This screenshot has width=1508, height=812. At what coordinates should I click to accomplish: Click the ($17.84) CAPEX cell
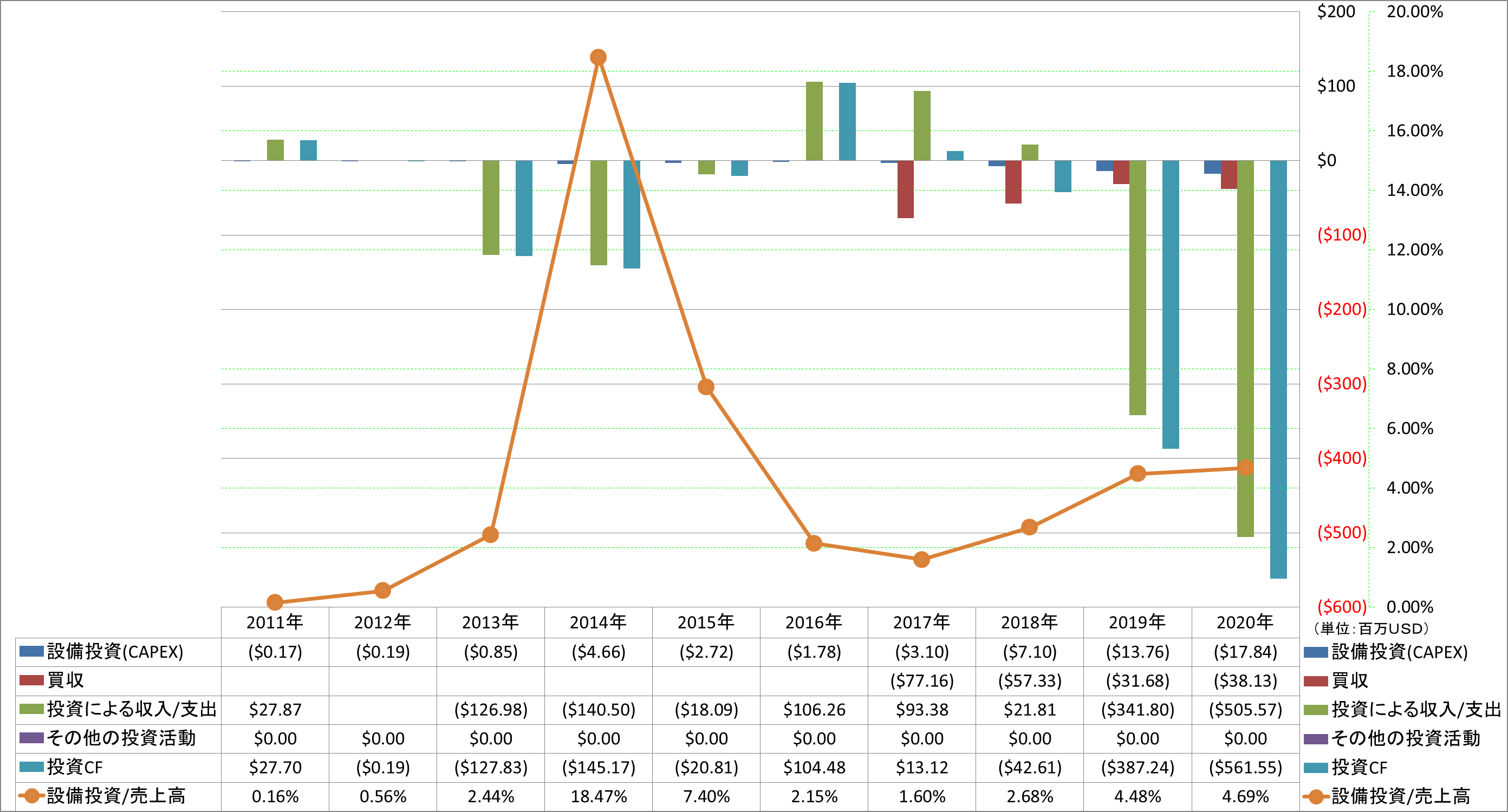tap(1245, 651)
